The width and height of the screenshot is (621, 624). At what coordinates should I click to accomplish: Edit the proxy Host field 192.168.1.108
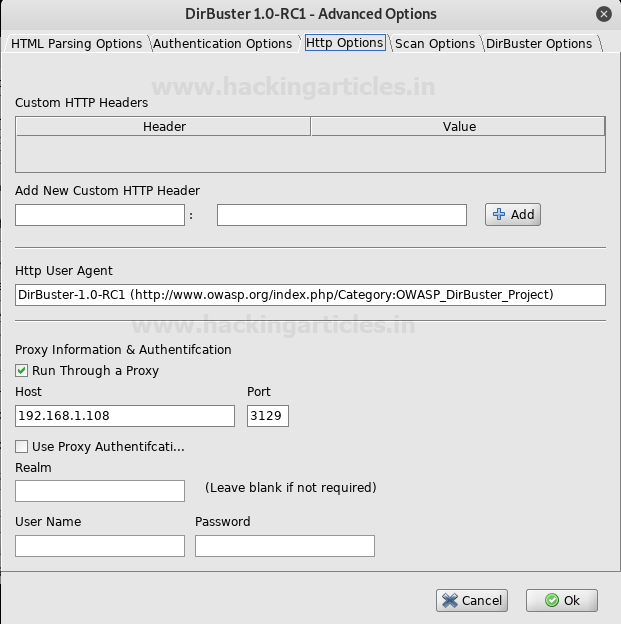click(x=125, y=416)
